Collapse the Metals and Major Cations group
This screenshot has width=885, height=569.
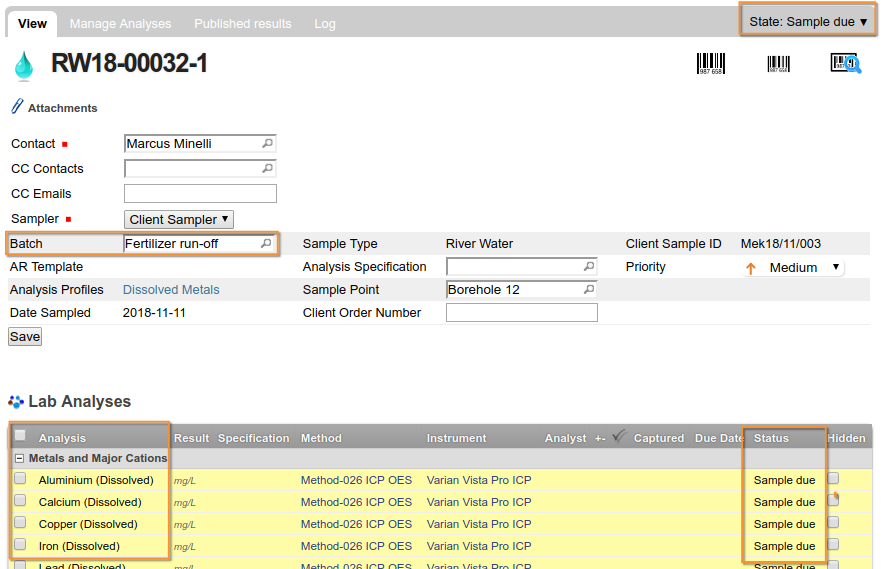coord(19,458)
